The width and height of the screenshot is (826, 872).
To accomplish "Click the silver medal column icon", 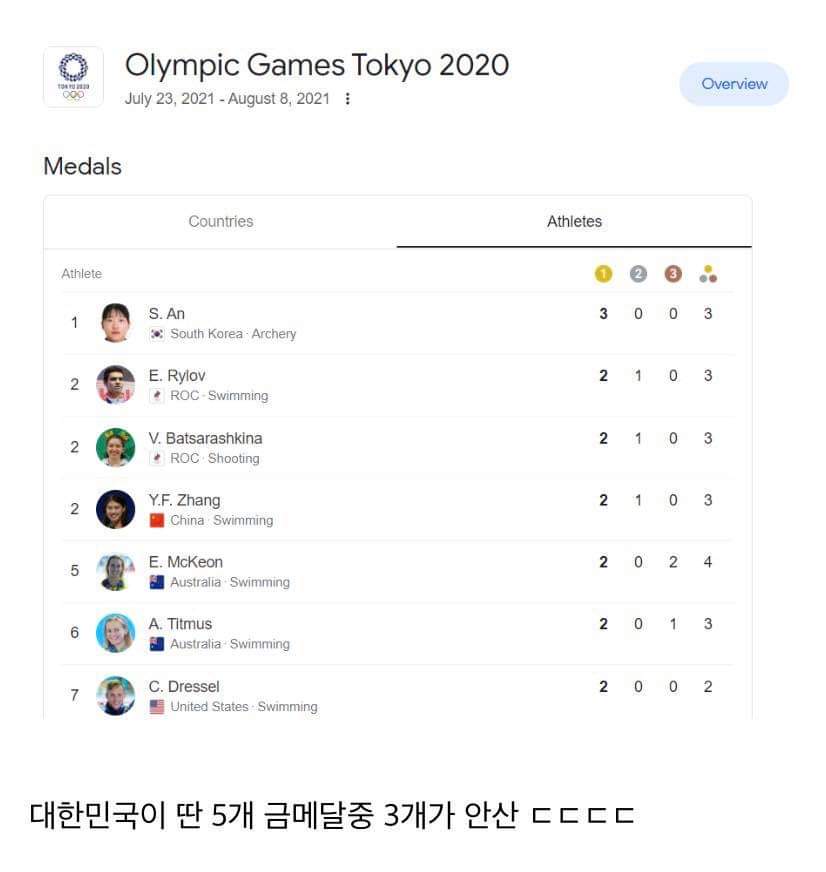I will tap(638, 274).
